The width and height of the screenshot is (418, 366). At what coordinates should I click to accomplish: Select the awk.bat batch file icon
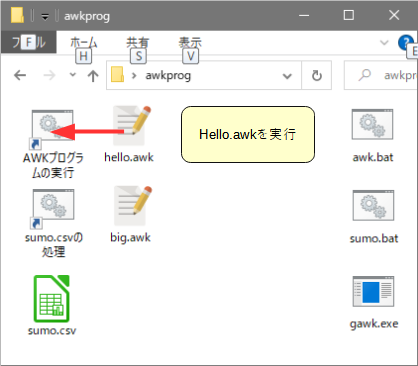tap(372, 125)
